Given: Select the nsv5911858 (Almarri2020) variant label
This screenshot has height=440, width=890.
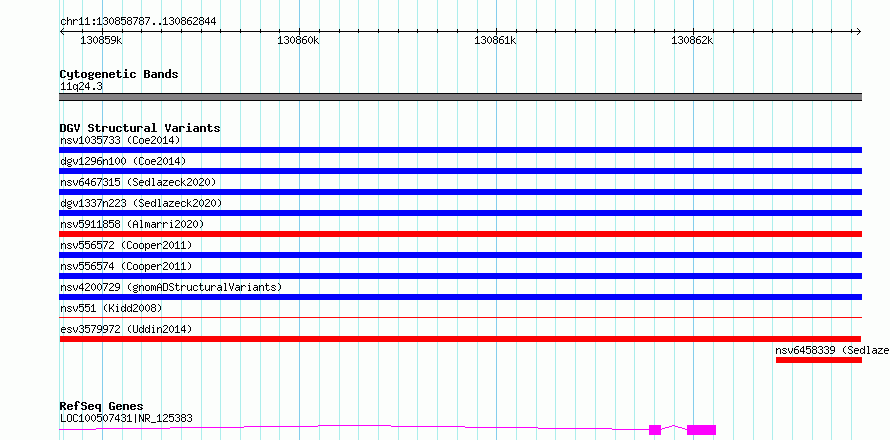Looking at the screenshot, I should point(132,224).
